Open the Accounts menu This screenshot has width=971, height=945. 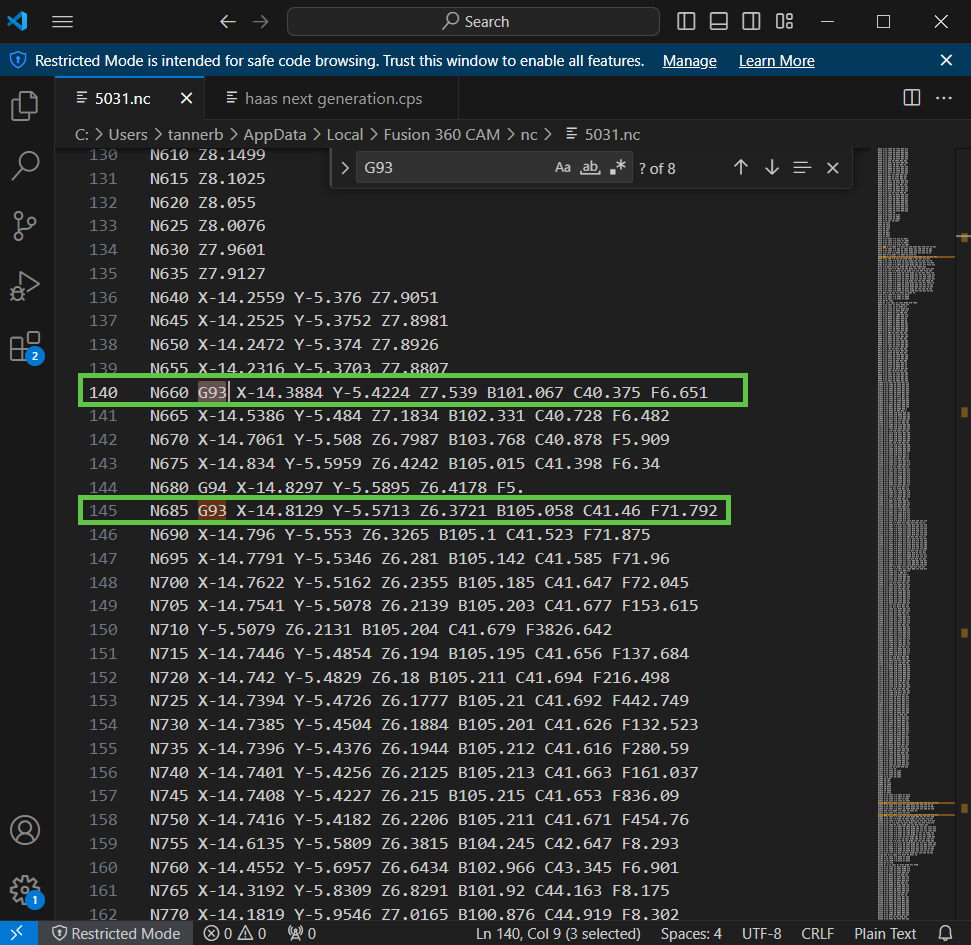tap(25, 830)
